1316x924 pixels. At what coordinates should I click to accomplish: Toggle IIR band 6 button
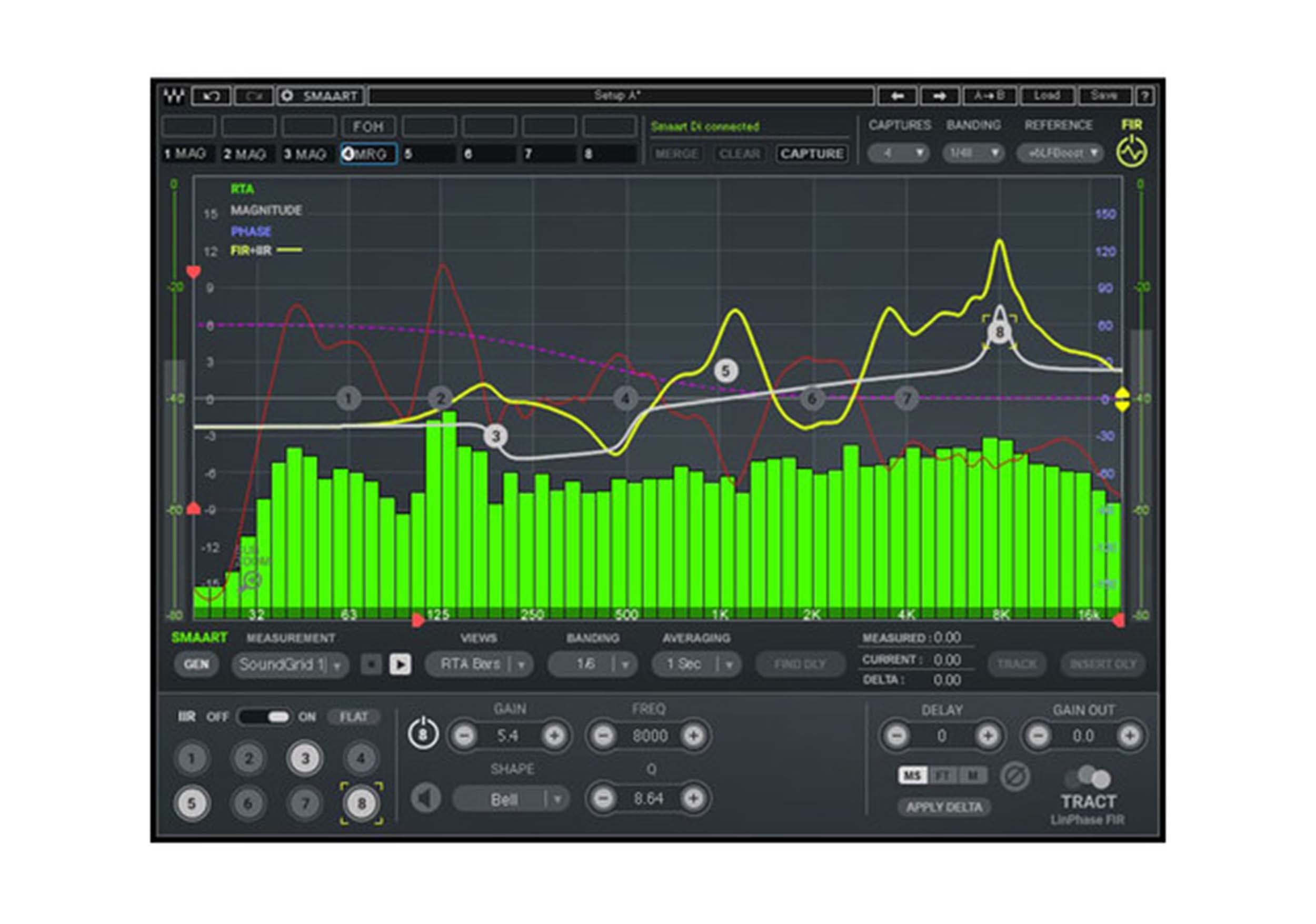pos(248,803)
